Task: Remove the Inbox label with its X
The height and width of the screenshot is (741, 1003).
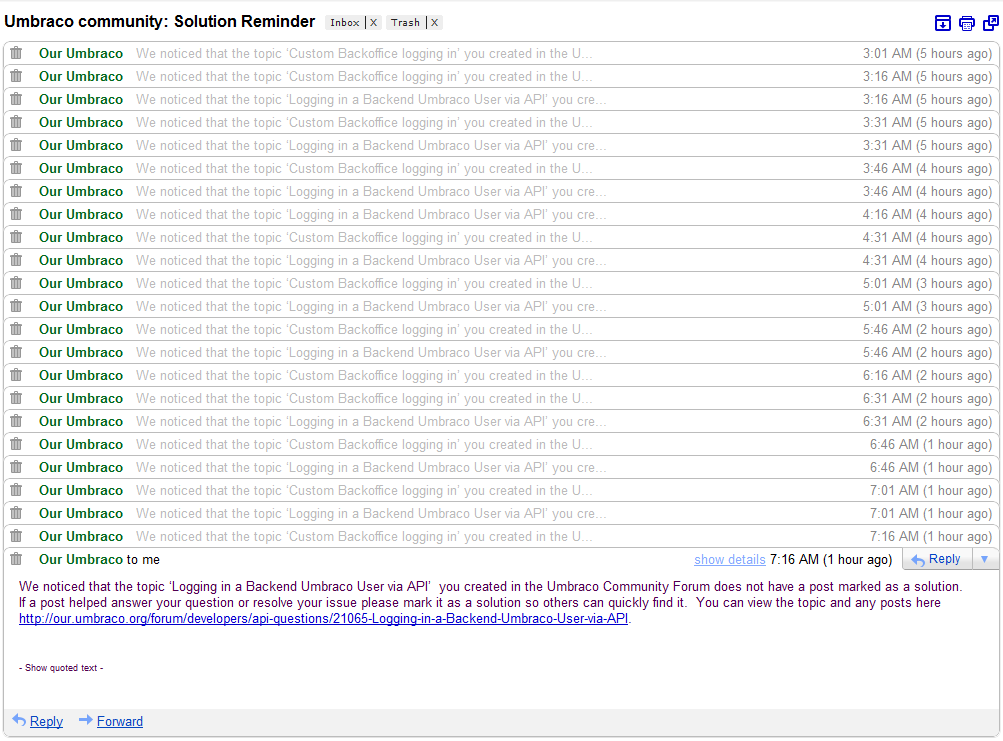Action: click(x=374, y=22)
